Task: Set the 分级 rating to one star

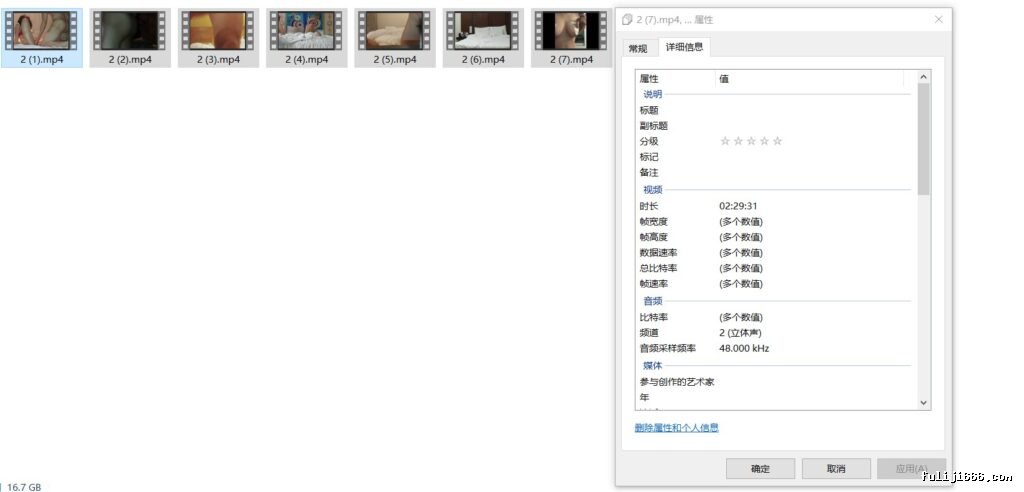Action: coord(725,141)
